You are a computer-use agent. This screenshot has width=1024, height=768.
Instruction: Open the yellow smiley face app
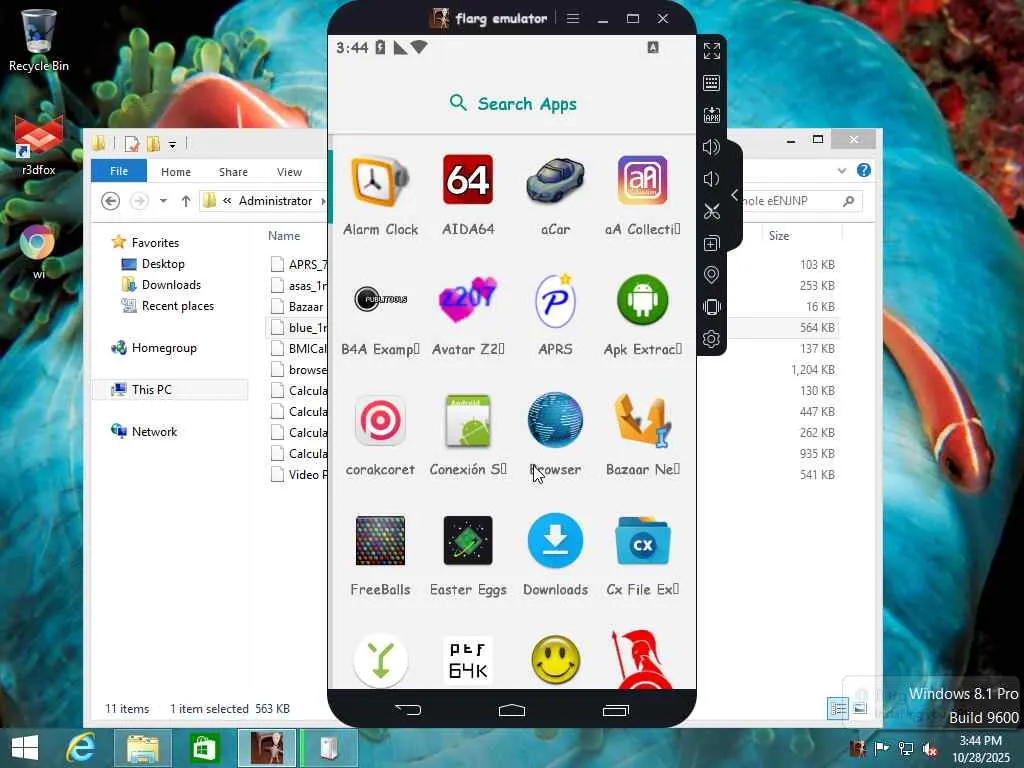coord(555,661)
